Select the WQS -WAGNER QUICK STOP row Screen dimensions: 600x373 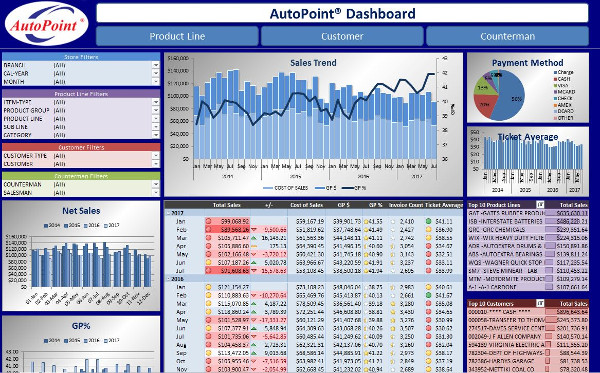(528, 262)
